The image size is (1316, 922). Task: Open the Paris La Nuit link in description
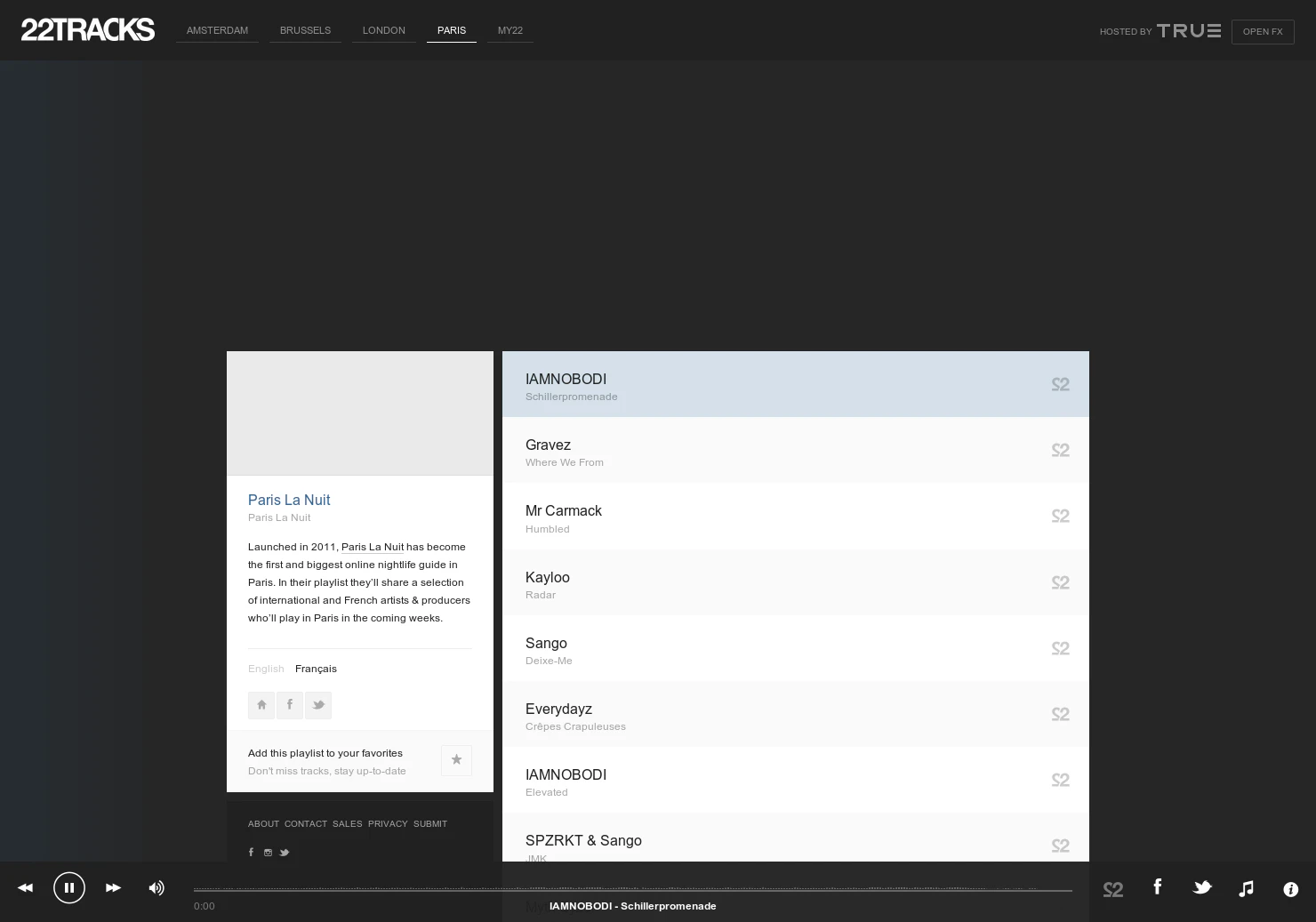tap(373, 547)
